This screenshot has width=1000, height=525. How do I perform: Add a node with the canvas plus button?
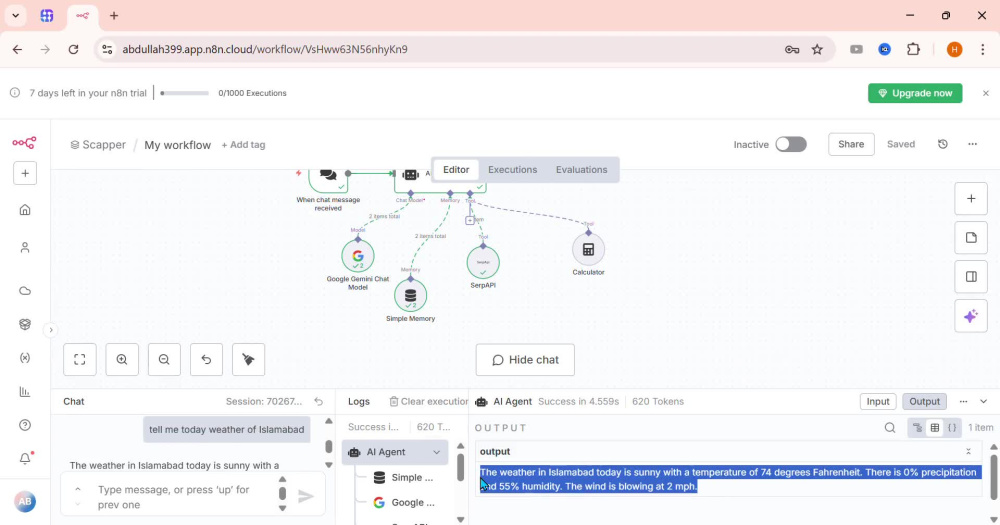(x=971, y=198)
